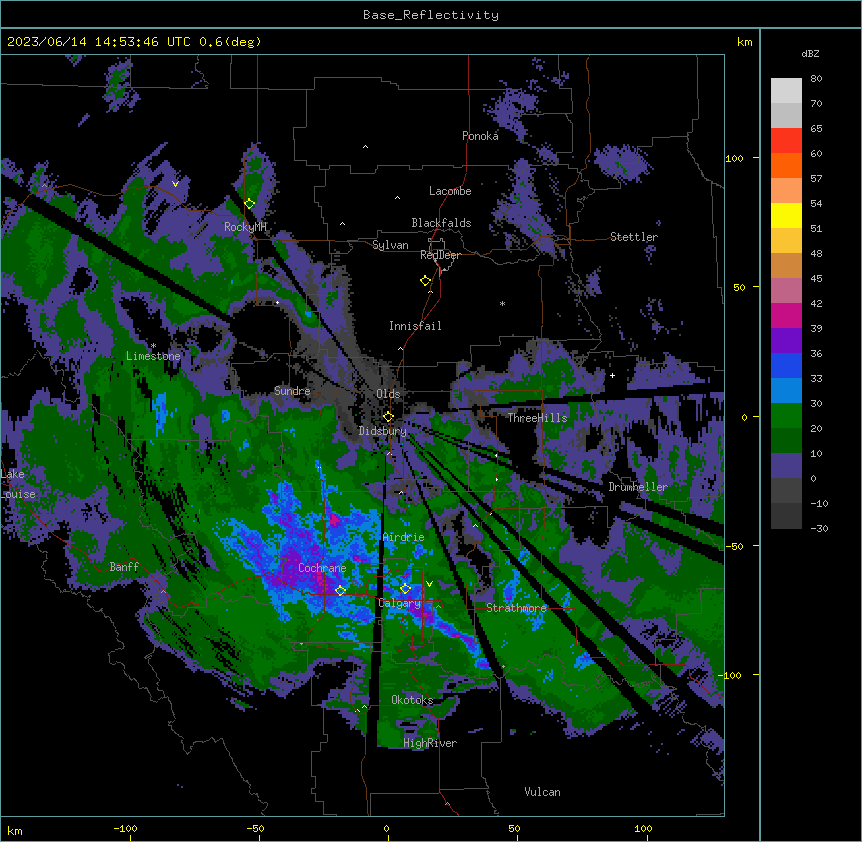The image size is (862, 842).
Task: Click the Airdrie city label
Action: pos(404,537)
